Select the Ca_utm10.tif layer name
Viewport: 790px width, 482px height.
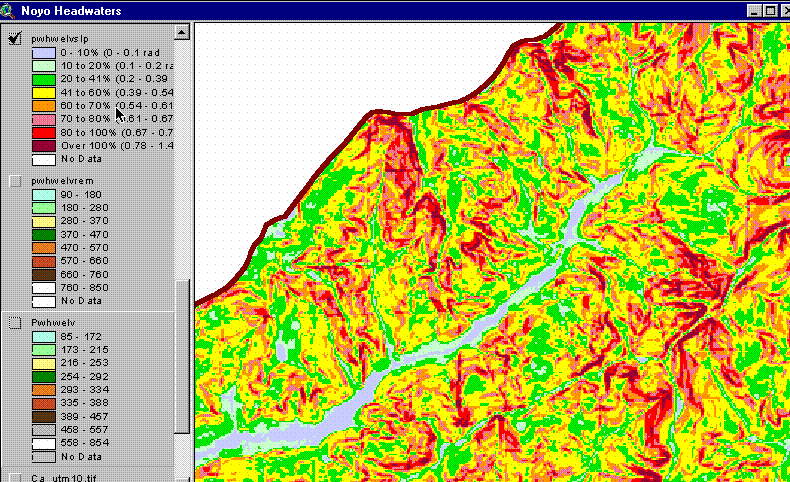click(64, 478)
